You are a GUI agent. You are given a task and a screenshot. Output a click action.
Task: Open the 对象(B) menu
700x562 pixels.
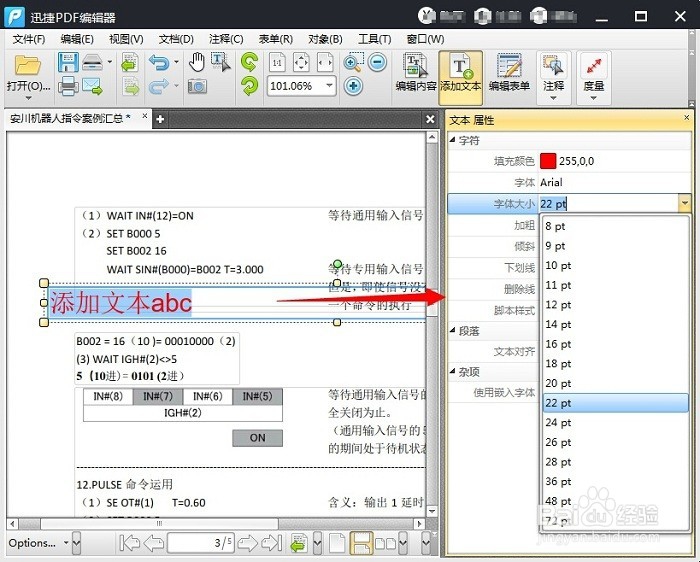coord(325,39)
